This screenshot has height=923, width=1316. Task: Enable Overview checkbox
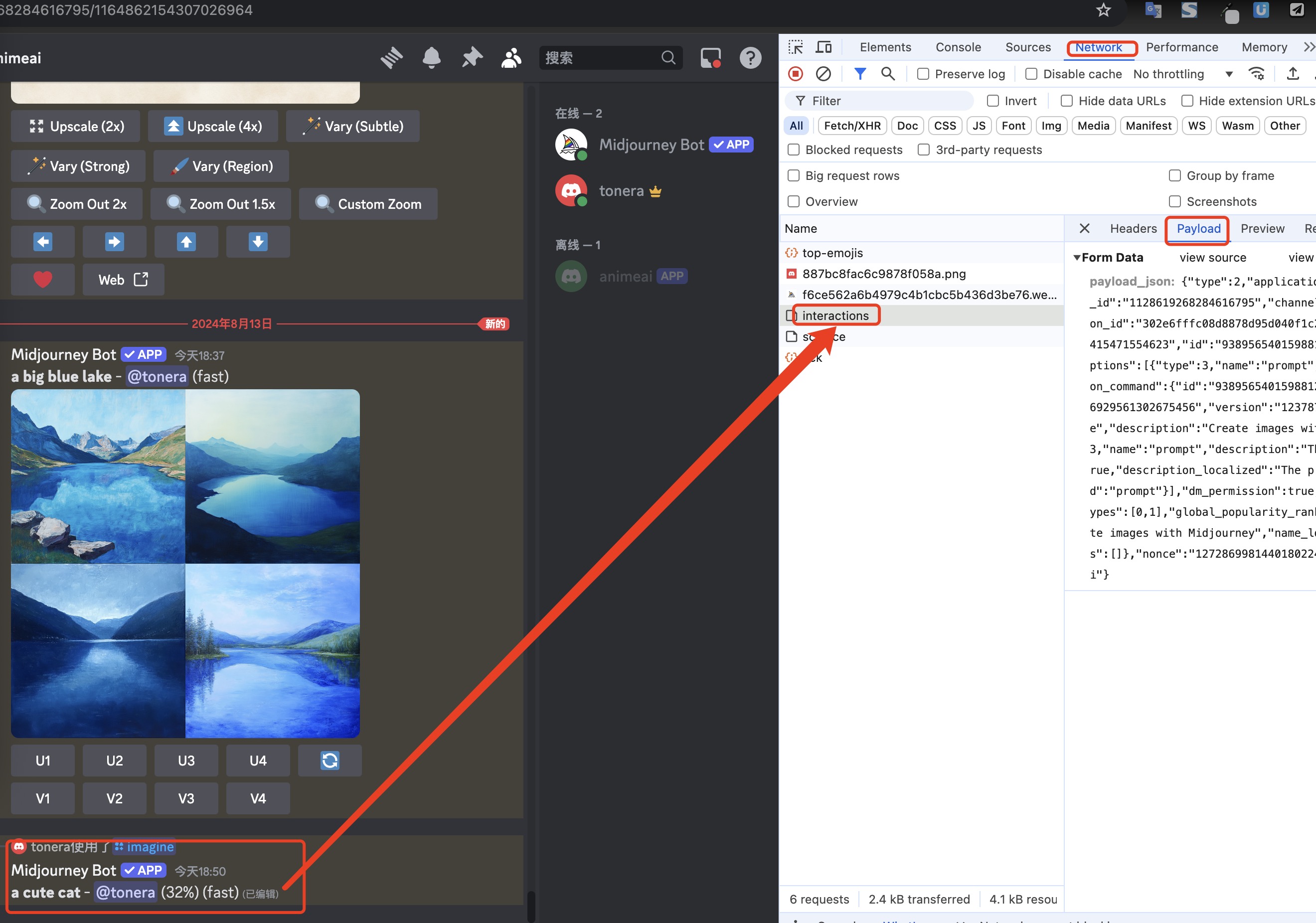(x=793, y=202)
